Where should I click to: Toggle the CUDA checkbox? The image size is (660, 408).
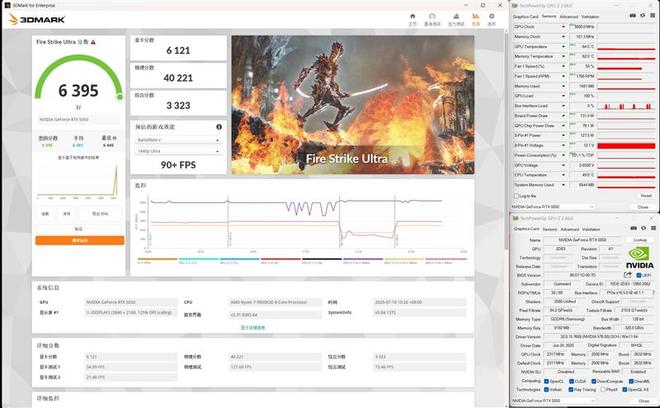click(571, 381)
